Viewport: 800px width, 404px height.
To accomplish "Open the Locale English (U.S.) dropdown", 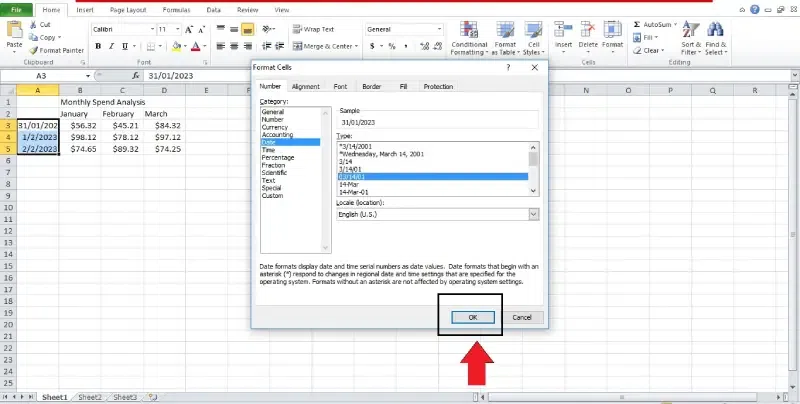I will 533,214.
